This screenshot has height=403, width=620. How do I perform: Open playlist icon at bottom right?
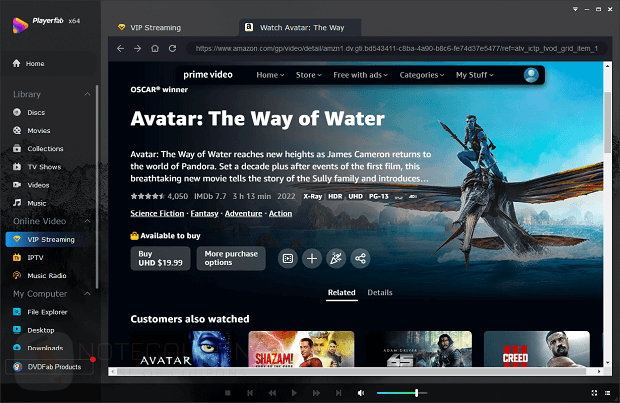(x=608, y=393)
